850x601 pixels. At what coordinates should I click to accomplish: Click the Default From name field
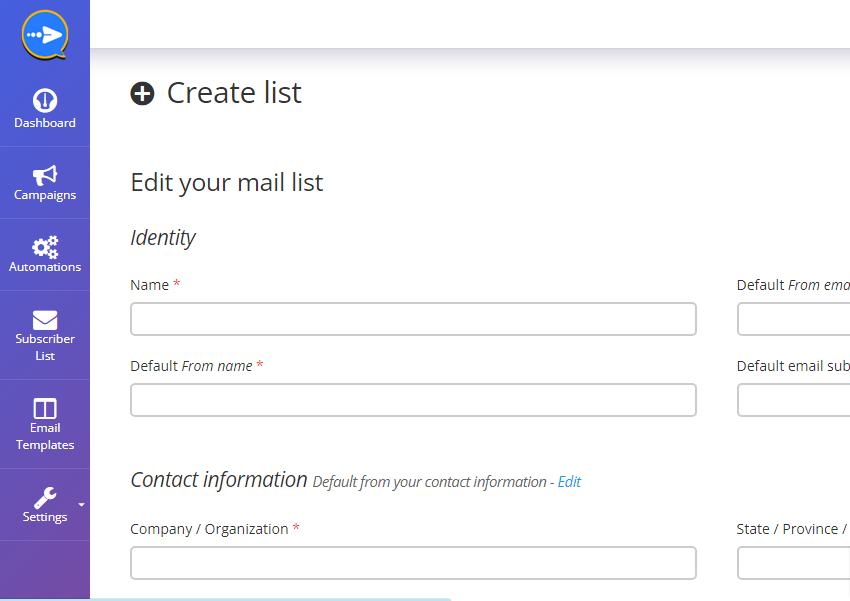click(413, 400)
